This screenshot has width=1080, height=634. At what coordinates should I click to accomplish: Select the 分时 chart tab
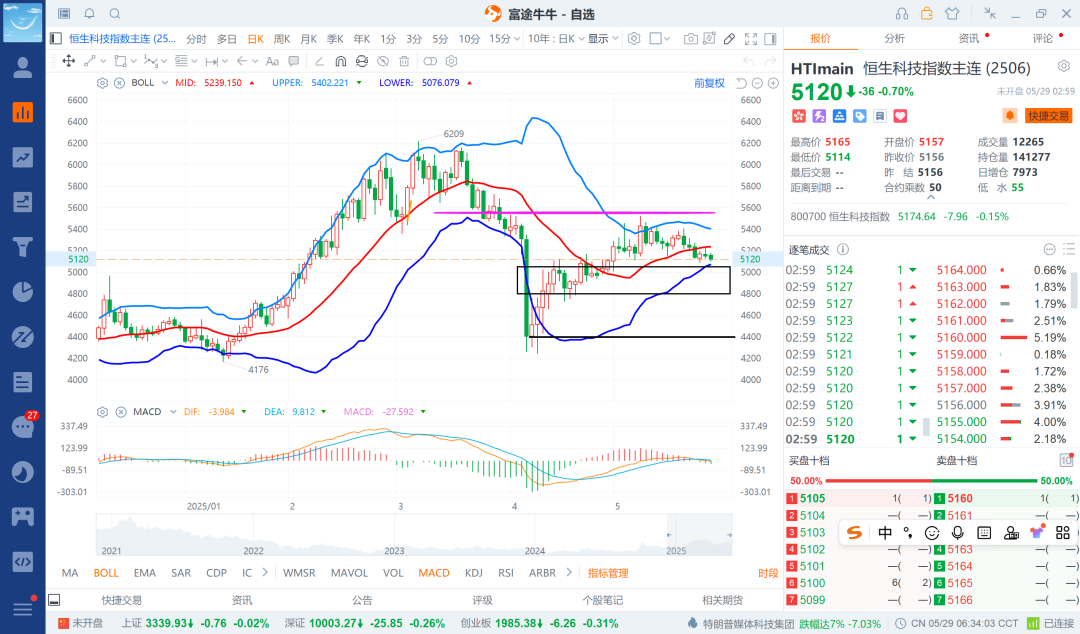click(196, 39)
